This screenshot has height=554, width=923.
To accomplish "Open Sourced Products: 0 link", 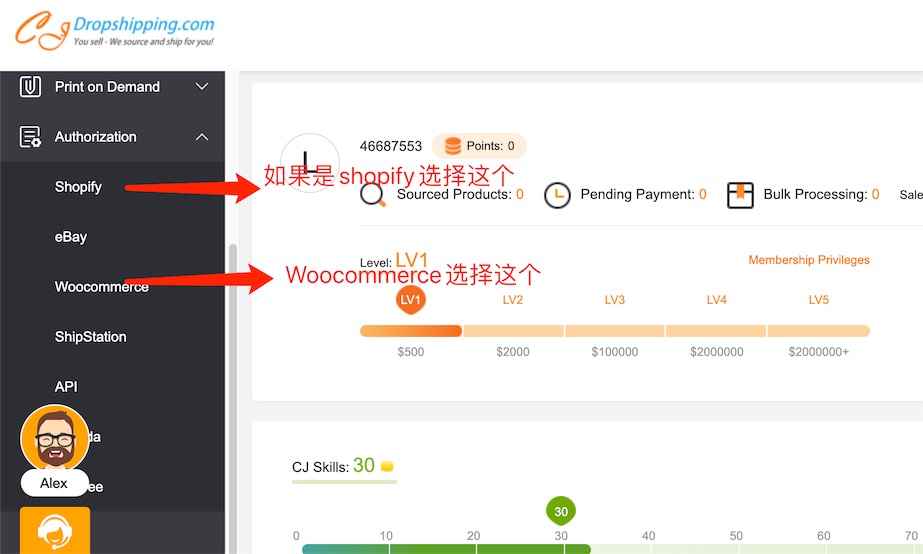I will 460,194.
